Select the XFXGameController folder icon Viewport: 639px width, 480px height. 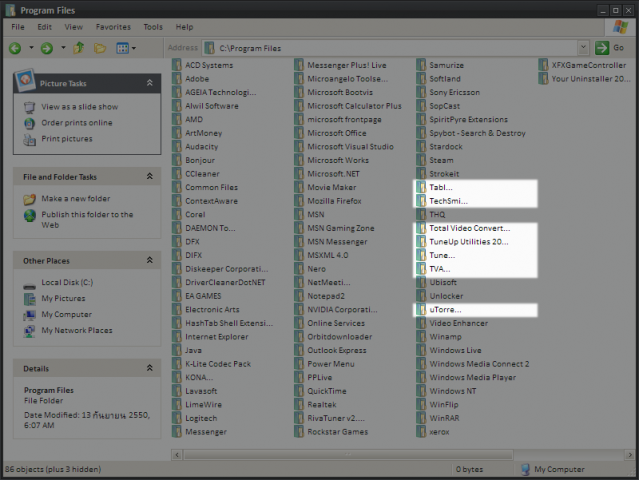[x=543, y=65]
